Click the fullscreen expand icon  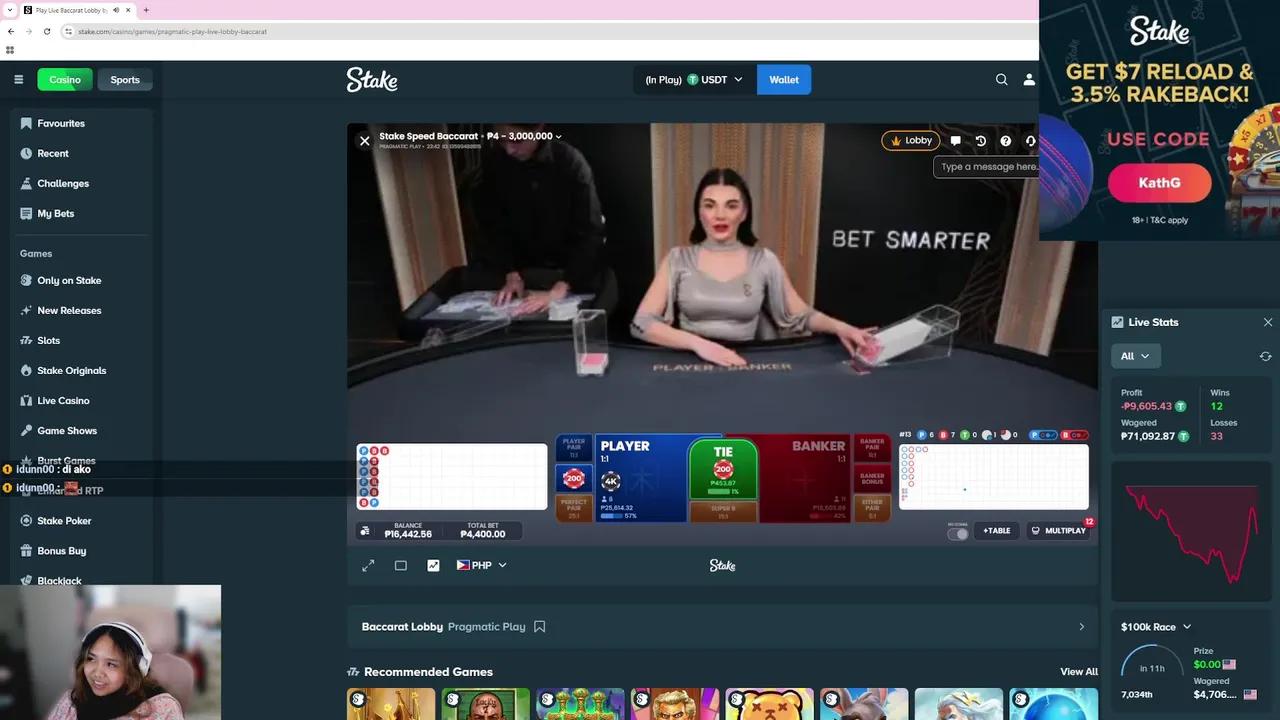coord(368,565)
